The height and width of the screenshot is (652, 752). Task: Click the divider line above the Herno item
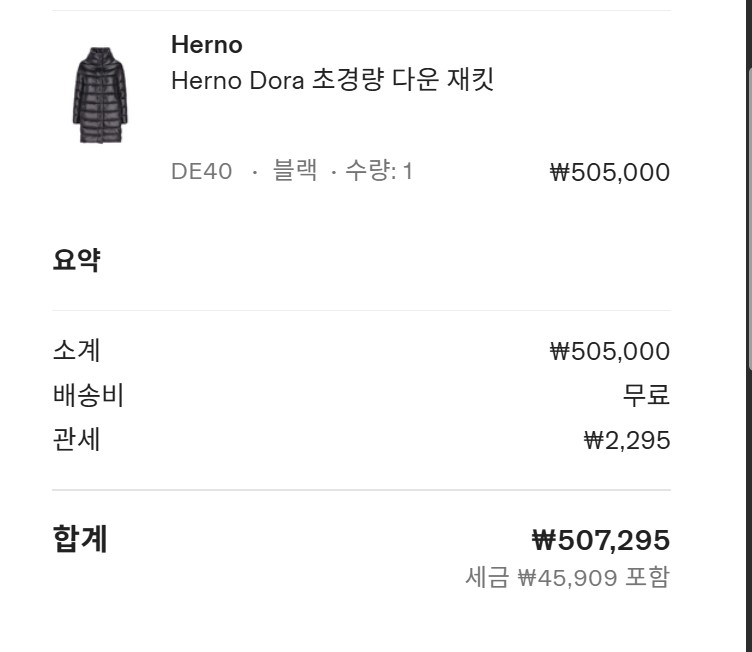[361, 11]
